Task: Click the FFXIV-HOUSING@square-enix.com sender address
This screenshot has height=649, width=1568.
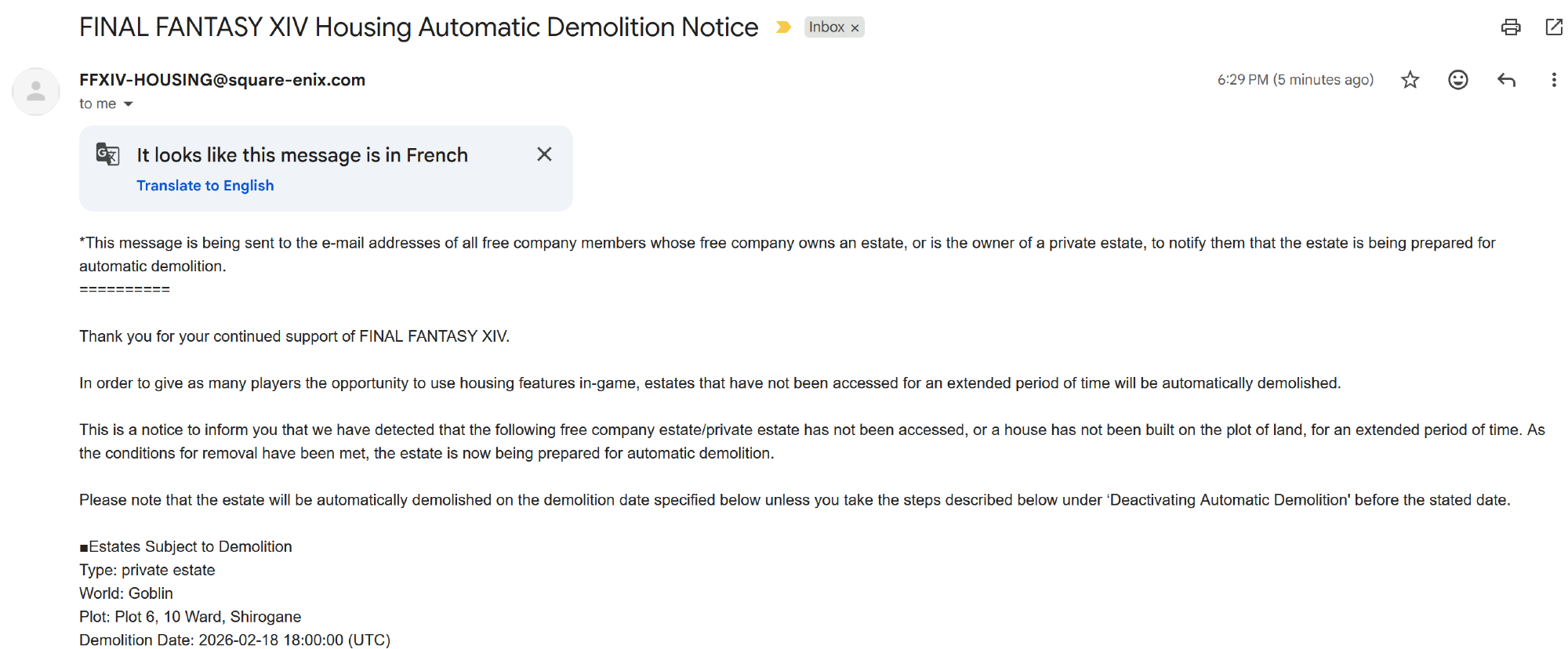Action: click(222, 80)
